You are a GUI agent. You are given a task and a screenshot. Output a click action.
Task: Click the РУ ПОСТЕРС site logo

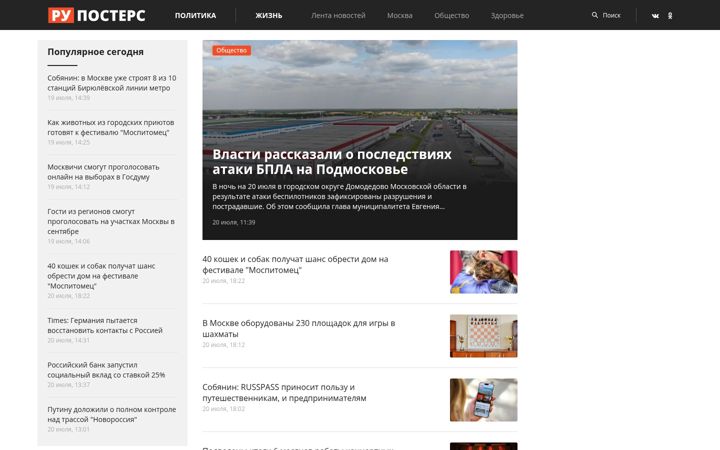(x=96, y=15)
